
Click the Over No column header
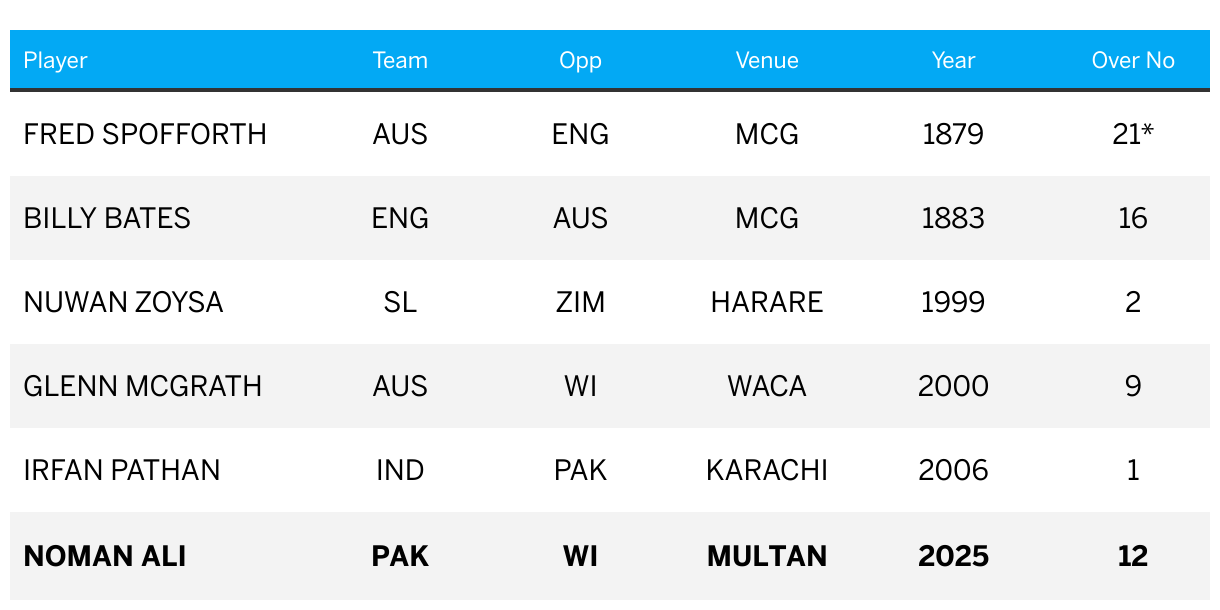(1133, 60)
